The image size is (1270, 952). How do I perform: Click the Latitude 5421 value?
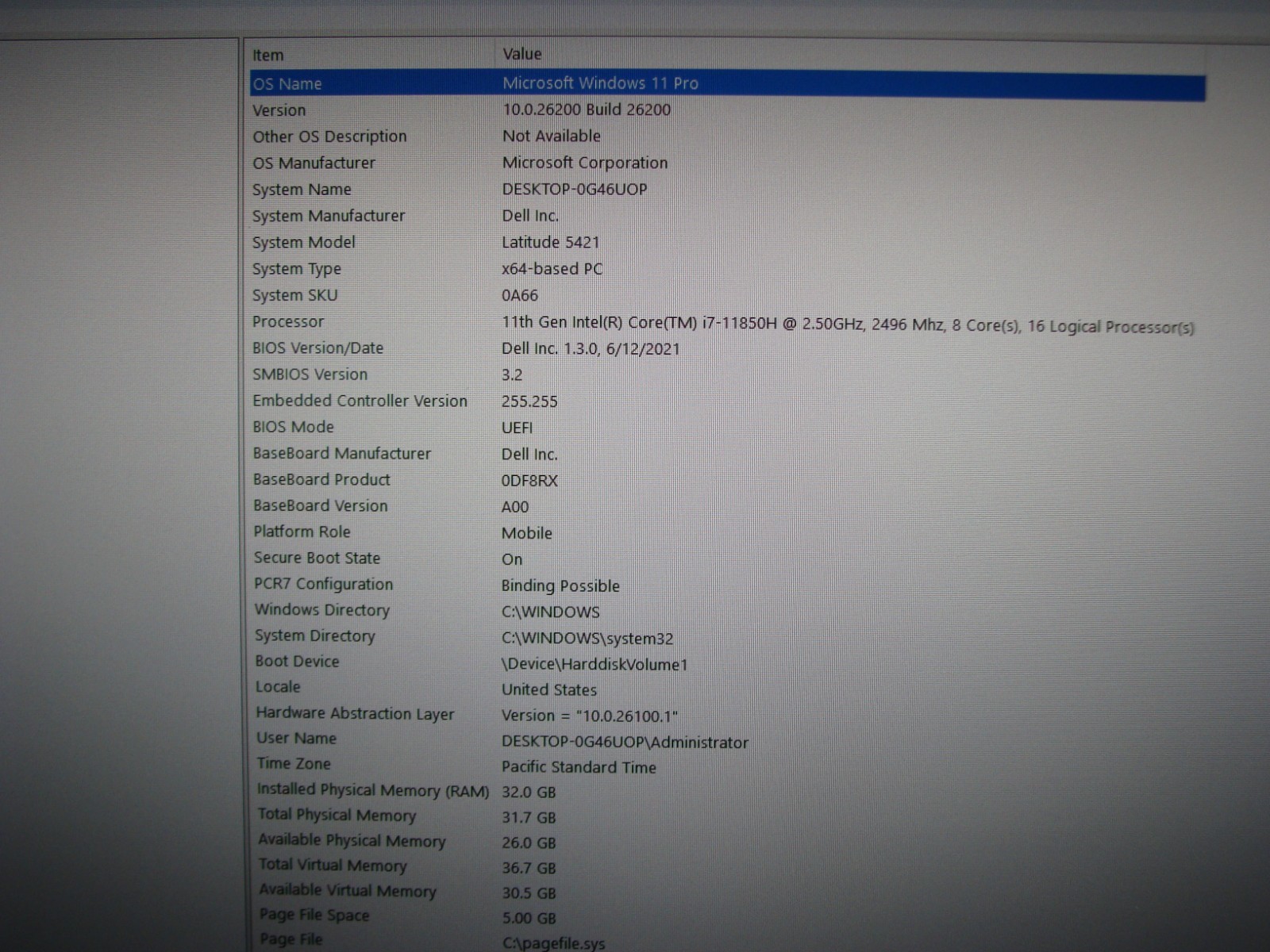pyautogui.click(x=551, y=242)
